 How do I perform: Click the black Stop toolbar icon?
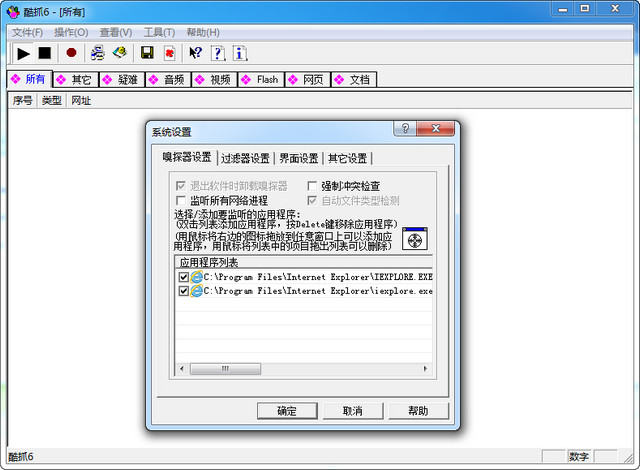44,53
